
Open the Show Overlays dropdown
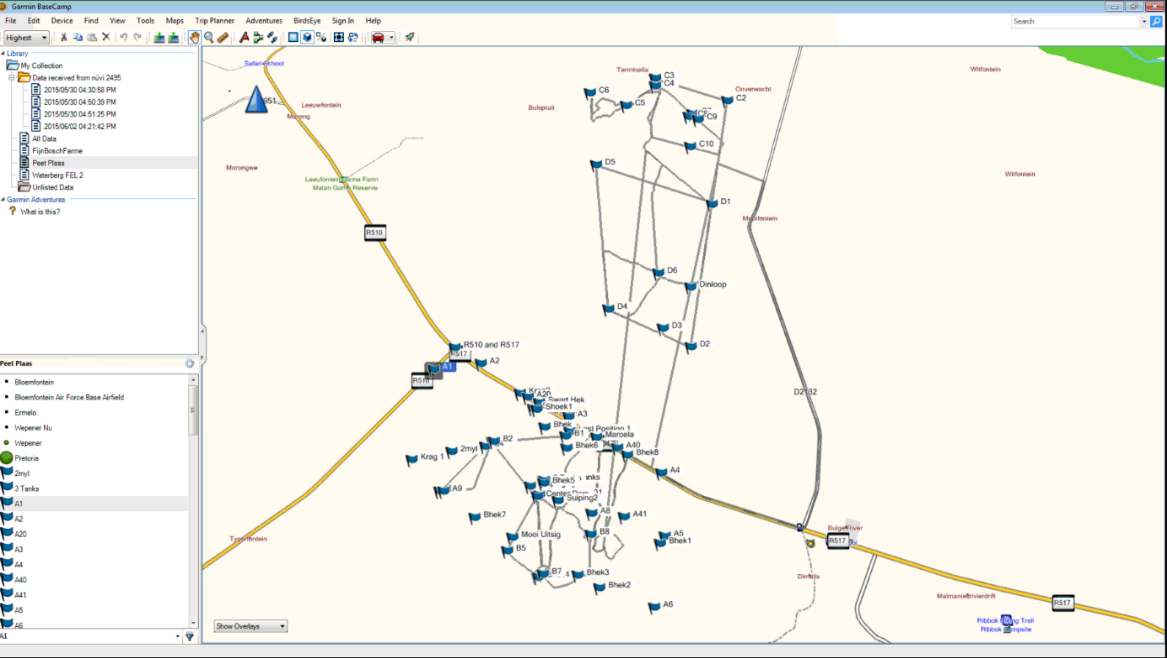250,627
